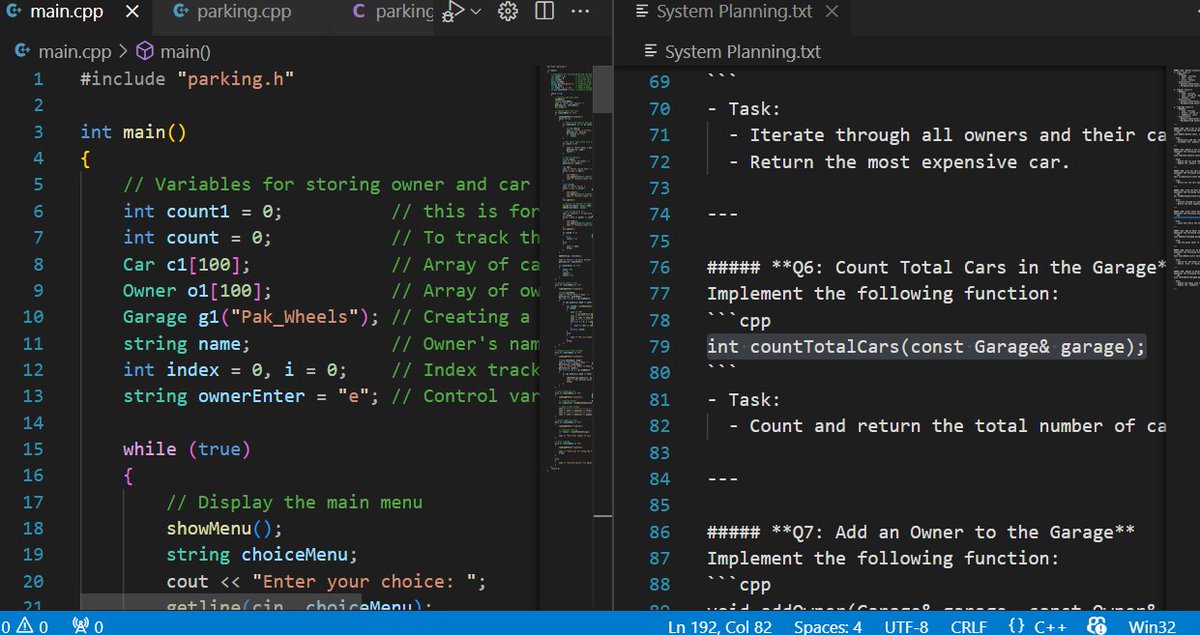
Task: Click the cout << "Enter your choice: " line
Action: coord(326,581)
